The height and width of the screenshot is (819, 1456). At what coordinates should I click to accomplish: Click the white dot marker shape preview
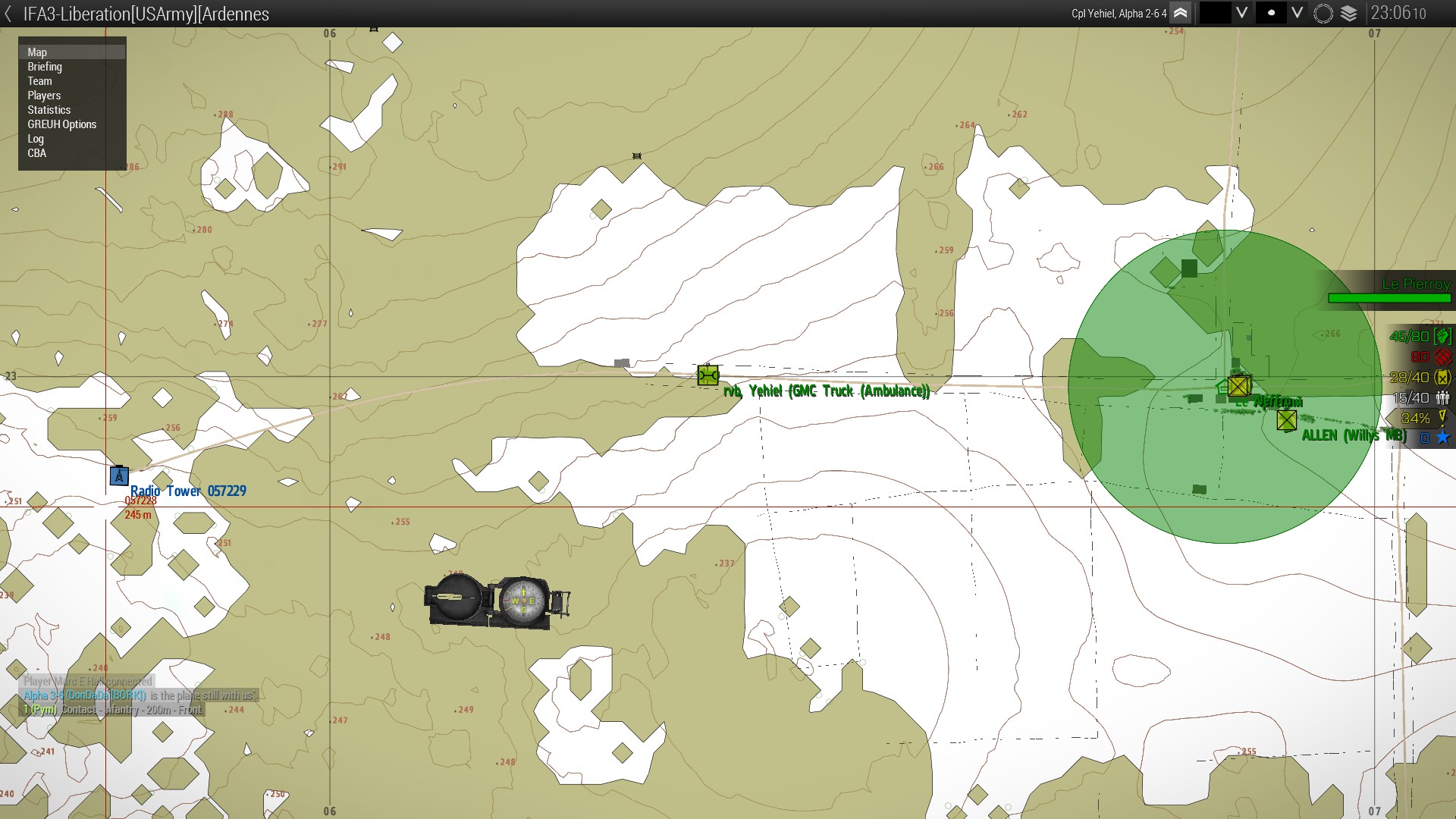1271,13
